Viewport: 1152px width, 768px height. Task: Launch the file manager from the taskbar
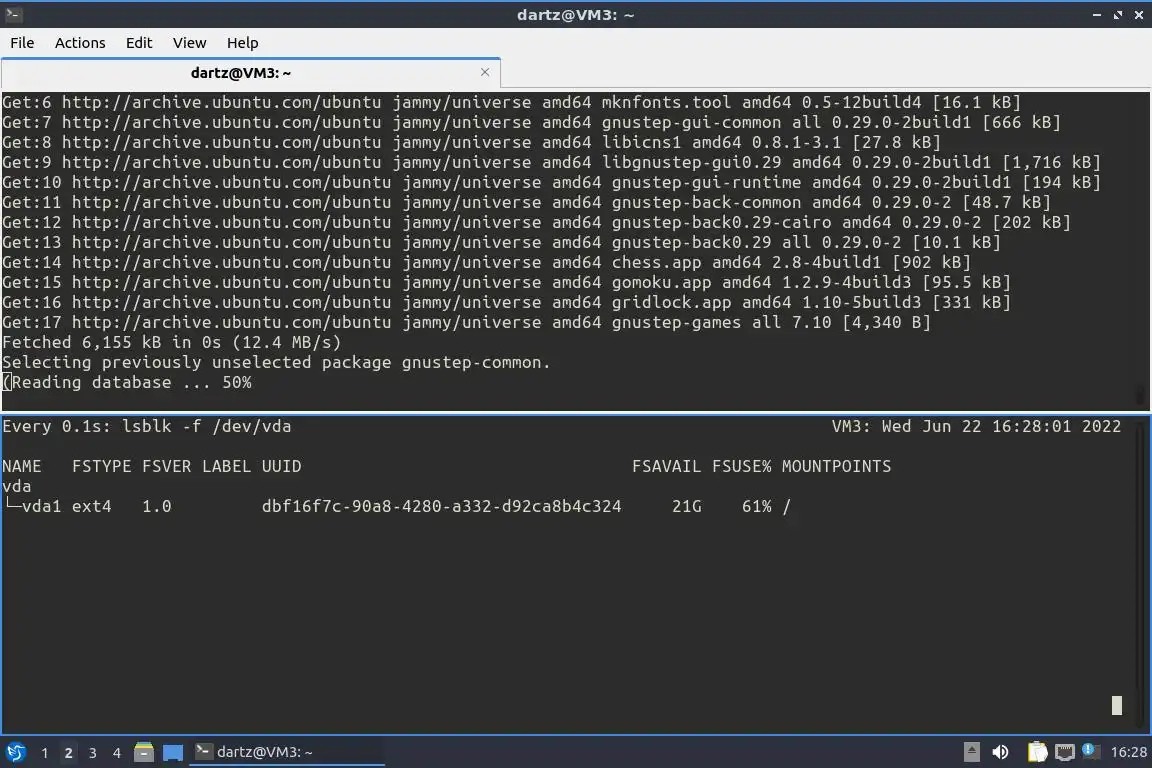click(x=144, y=752)
